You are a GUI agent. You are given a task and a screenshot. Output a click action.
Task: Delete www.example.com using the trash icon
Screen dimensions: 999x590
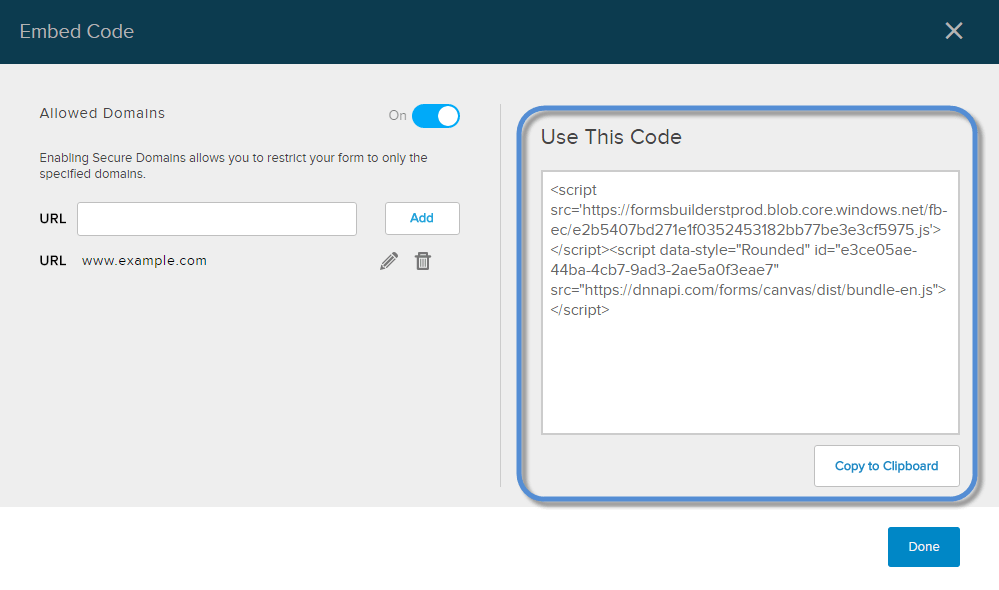point(423,260)
